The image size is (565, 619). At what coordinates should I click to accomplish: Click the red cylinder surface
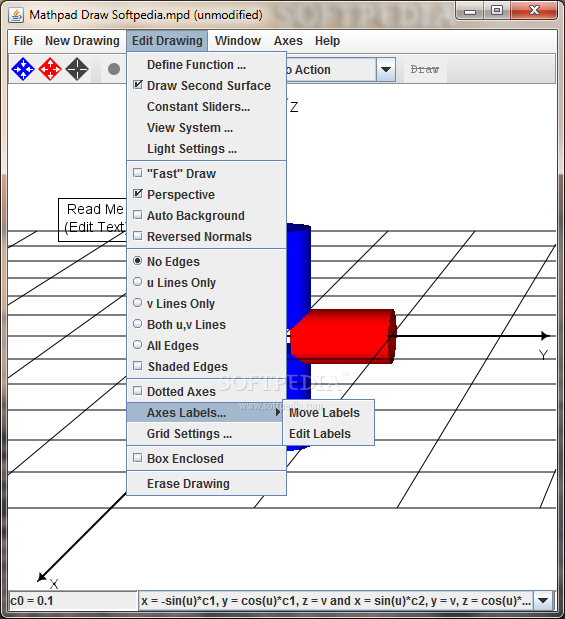click(x=343, y=336)
